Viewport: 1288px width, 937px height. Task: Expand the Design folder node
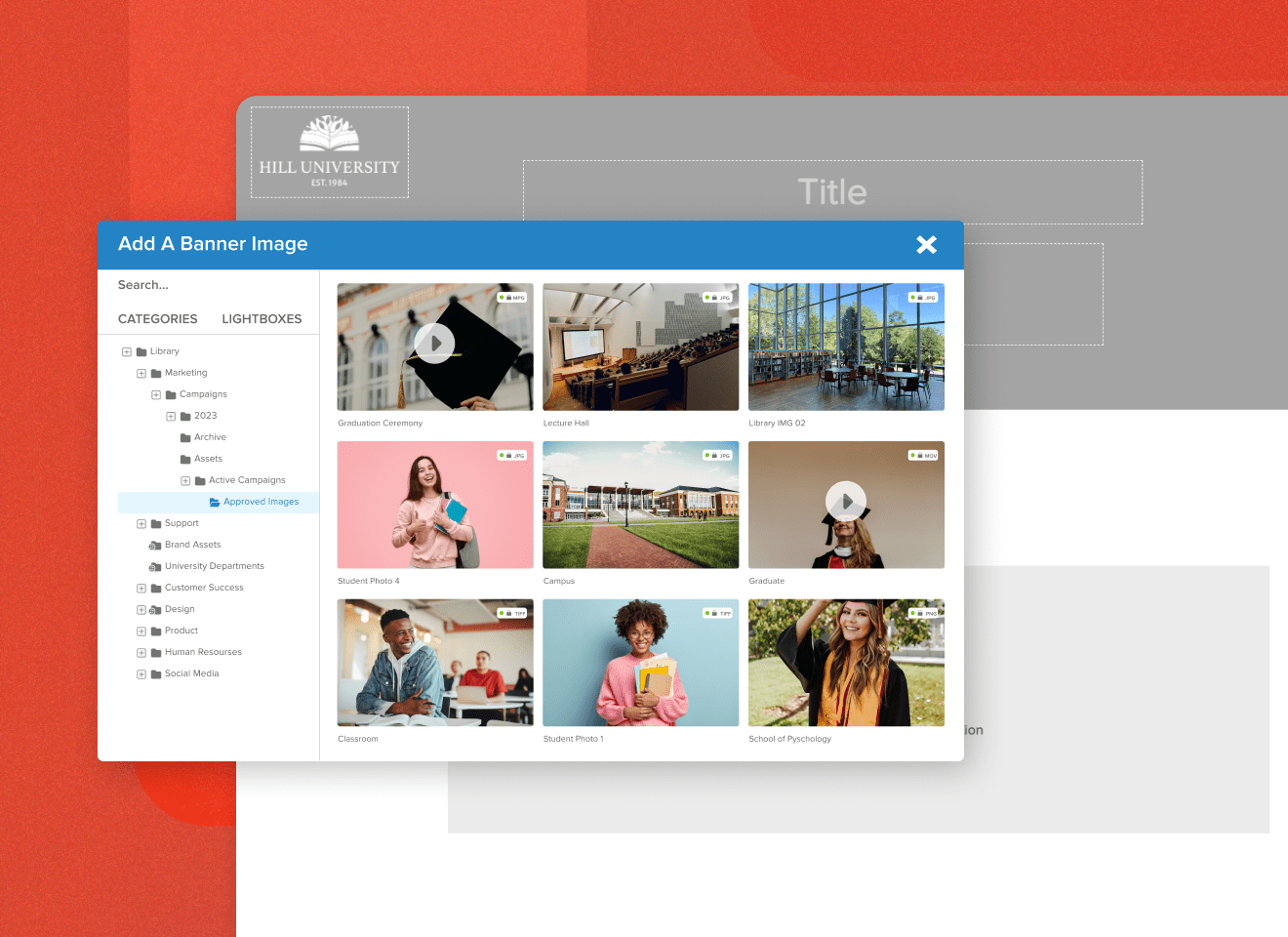[x=141, y=609]
